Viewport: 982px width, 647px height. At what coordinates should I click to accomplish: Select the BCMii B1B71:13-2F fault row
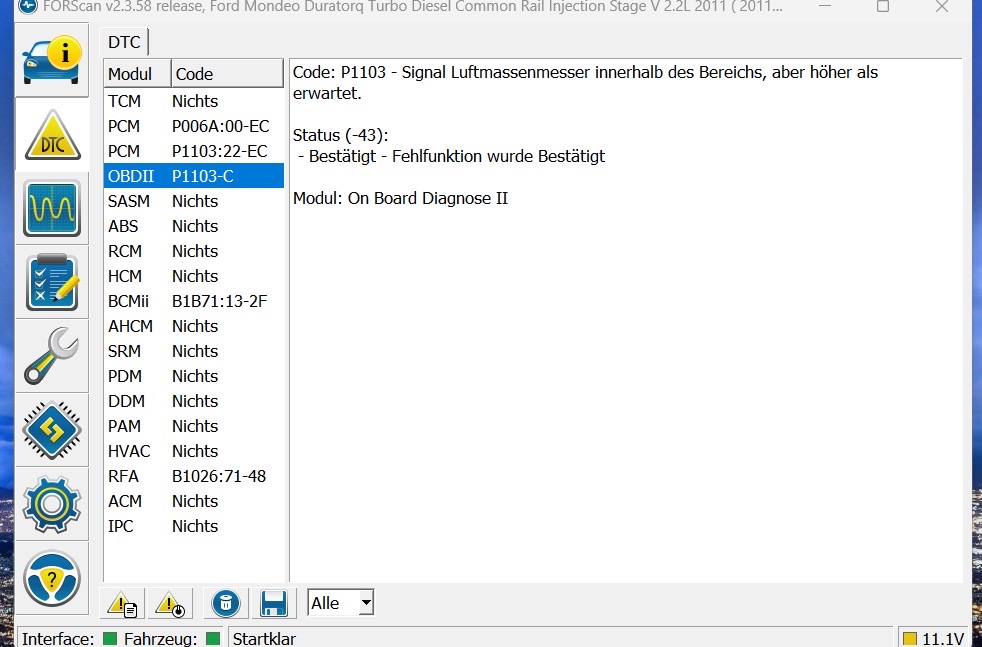pos(194,301)
